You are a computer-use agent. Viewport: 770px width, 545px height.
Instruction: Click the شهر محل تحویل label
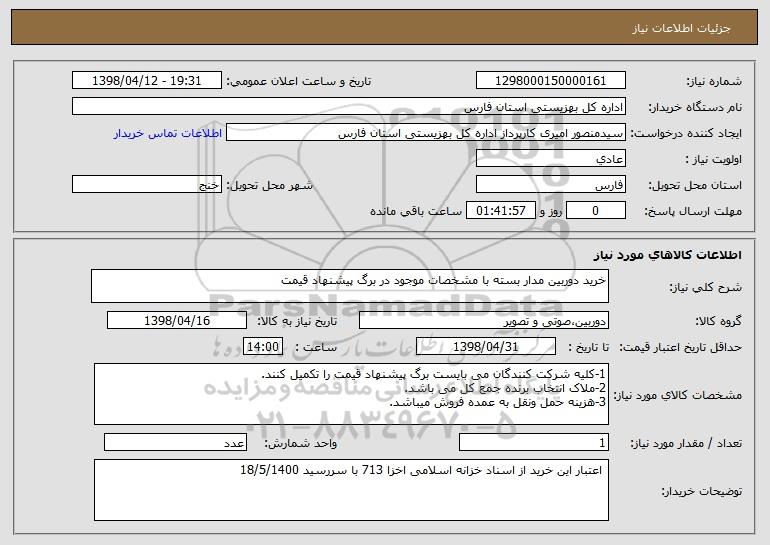(x=269, y=186)
